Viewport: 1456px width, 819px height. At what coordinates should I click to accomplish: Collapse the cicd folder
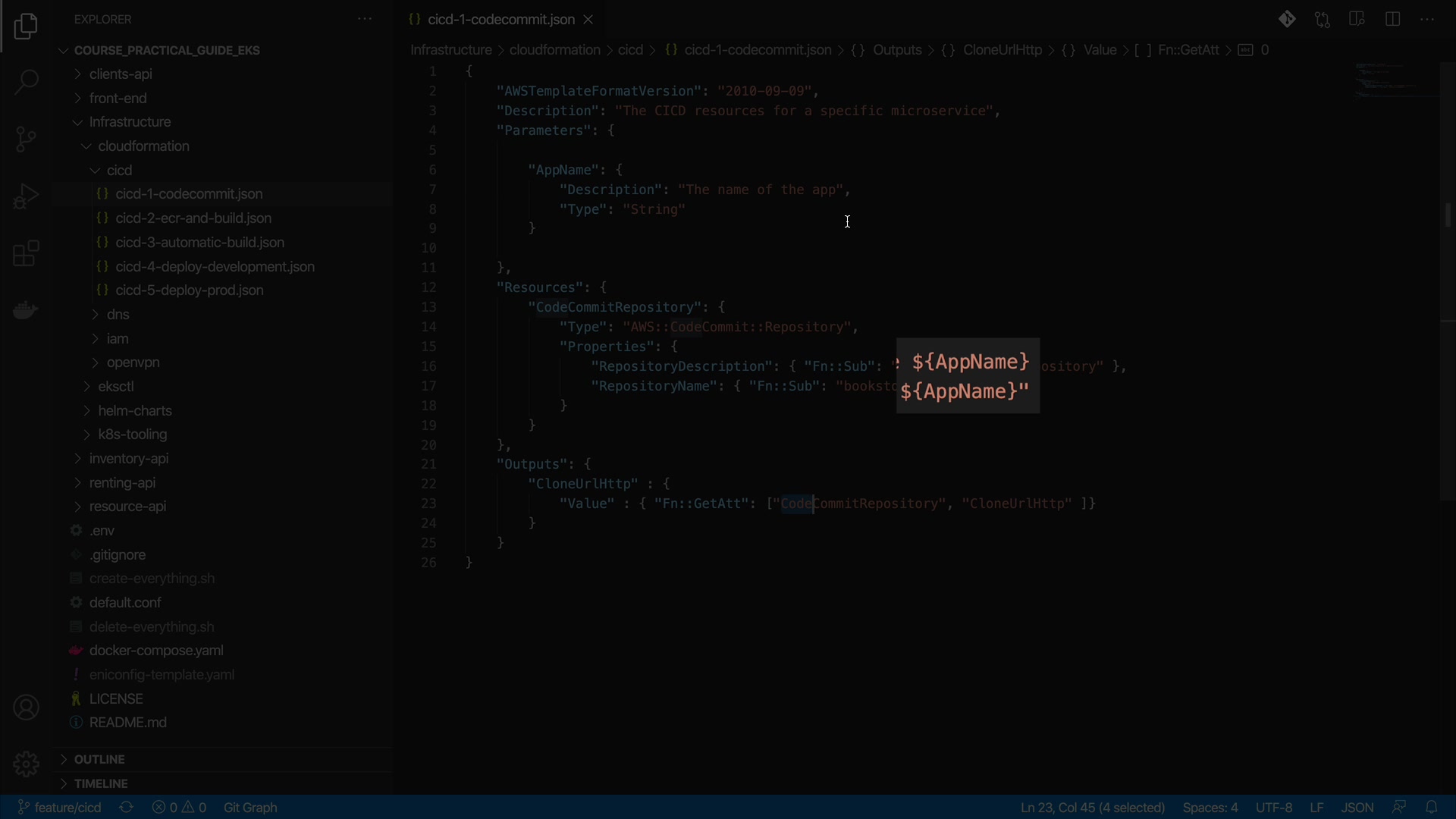coord(119,170)
